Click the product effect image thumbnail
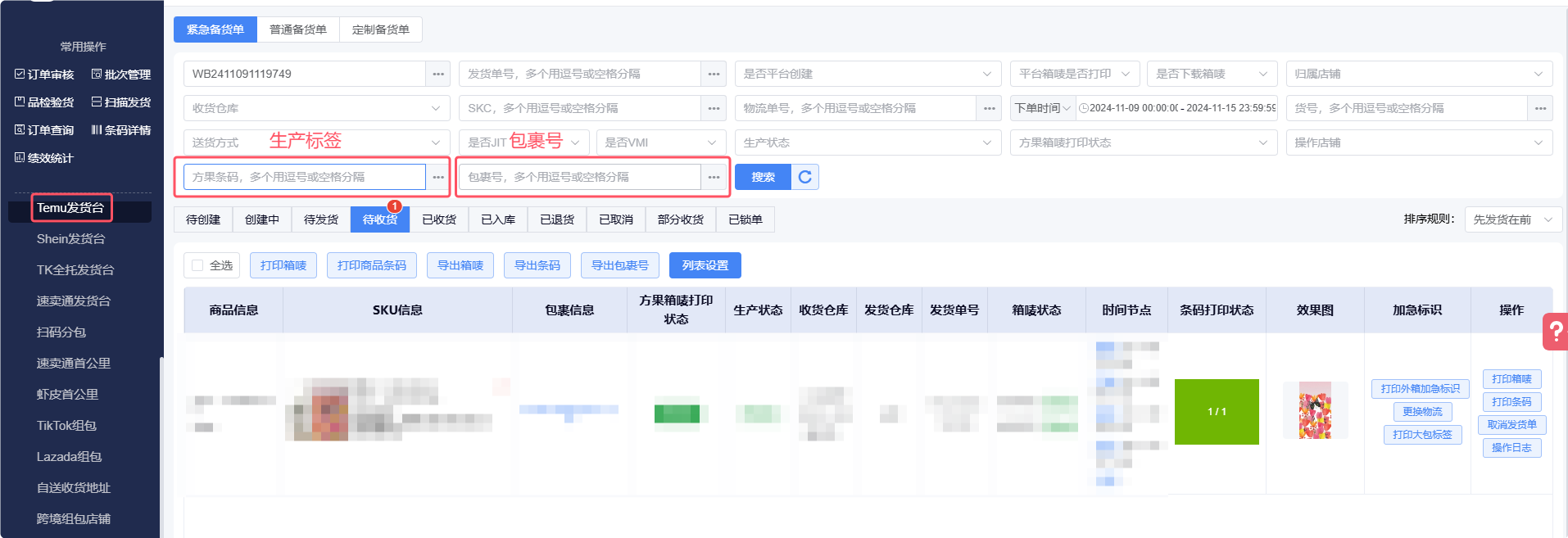 click(x=1315, y=411)
